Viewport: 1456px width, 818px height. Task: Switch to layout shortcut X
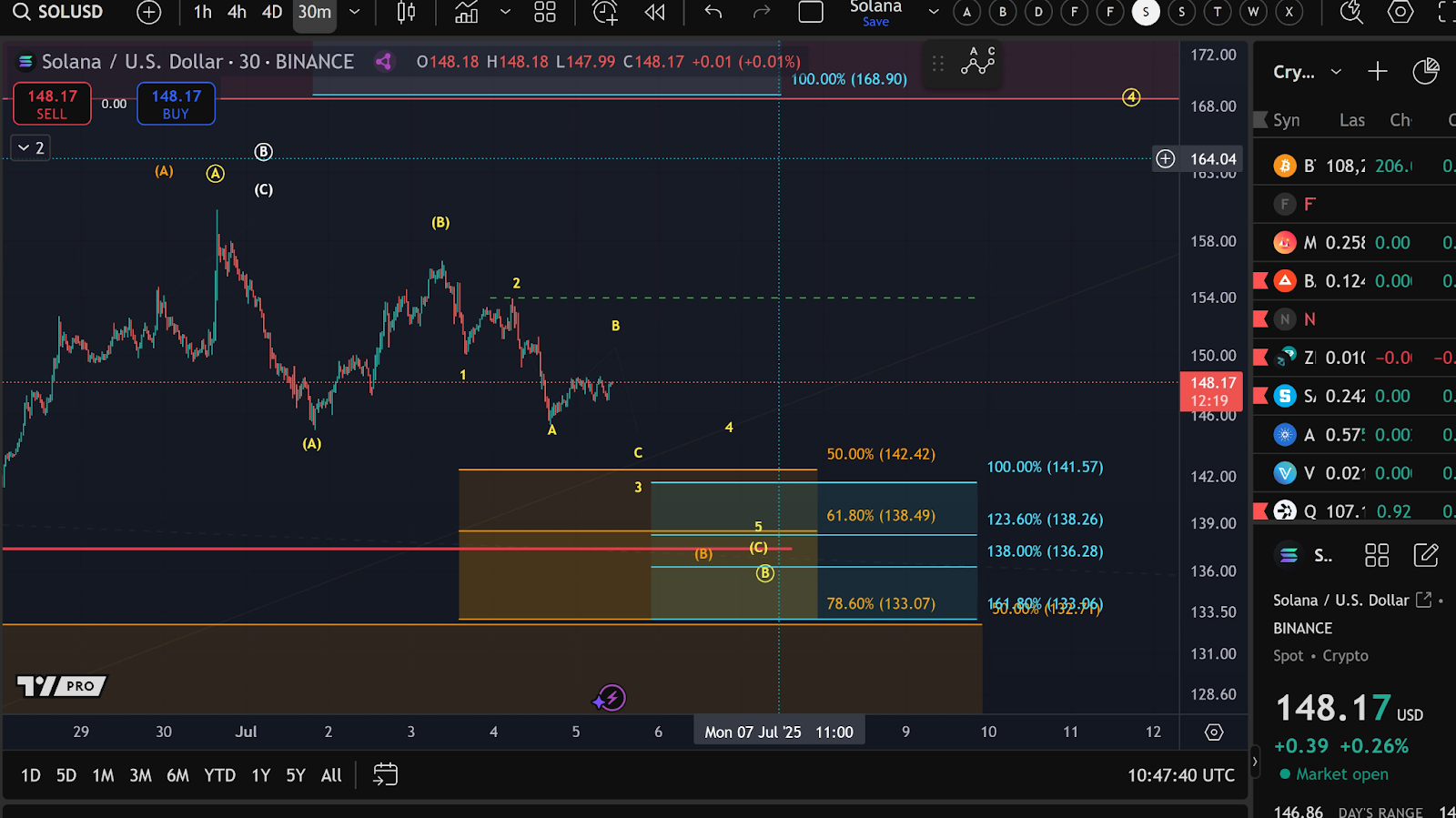1289,12
